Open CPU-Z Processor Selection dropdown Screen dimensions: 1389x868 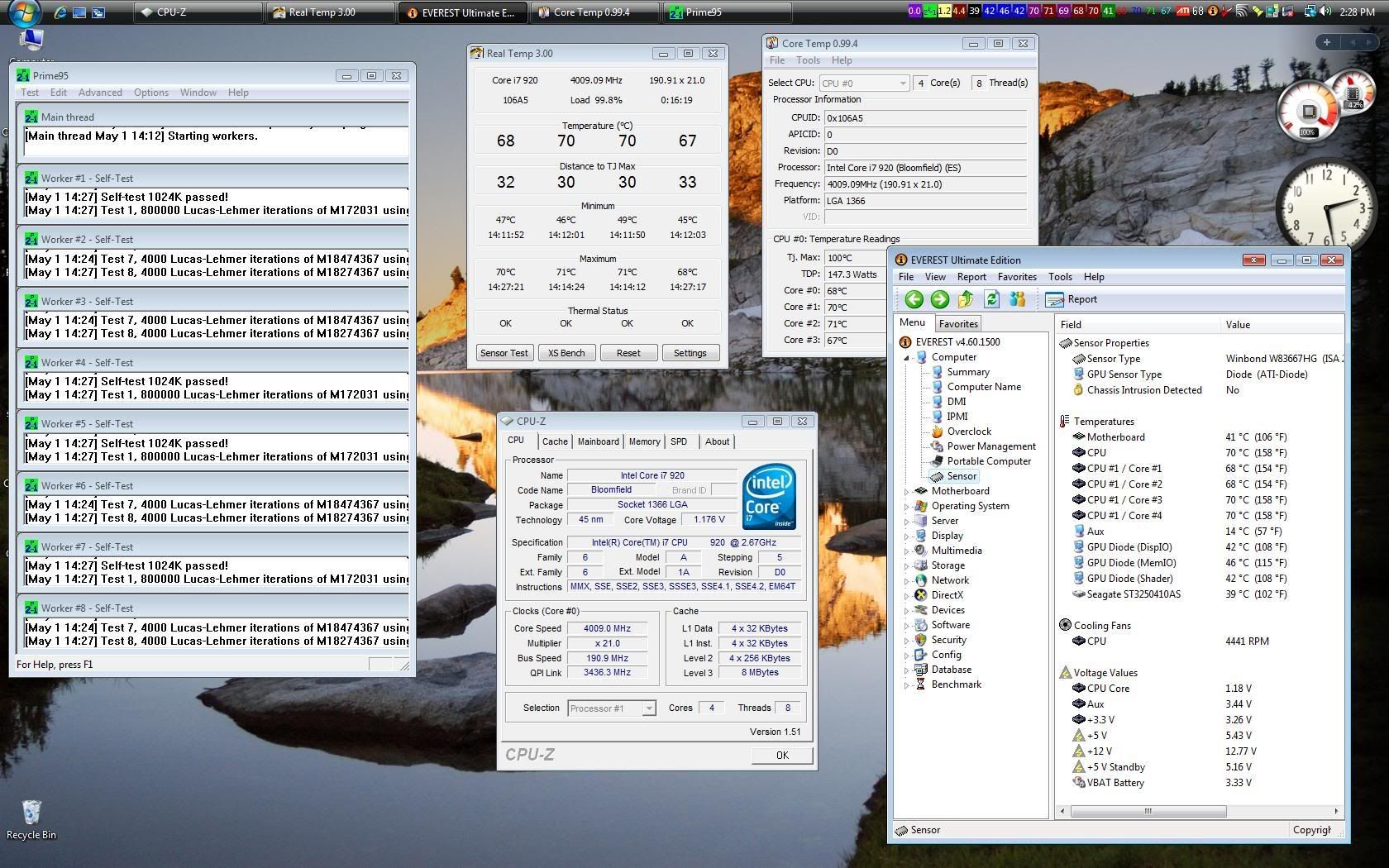coord(612,708)
